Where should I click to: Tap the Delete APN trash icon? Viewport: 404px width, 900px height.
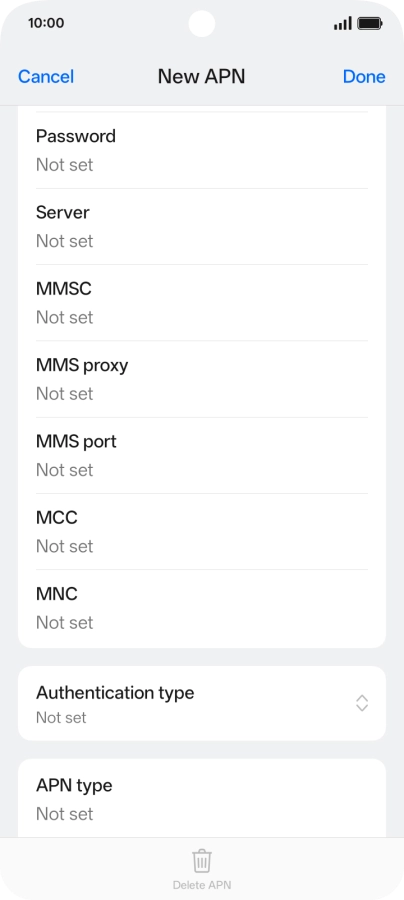coord(201,861)
